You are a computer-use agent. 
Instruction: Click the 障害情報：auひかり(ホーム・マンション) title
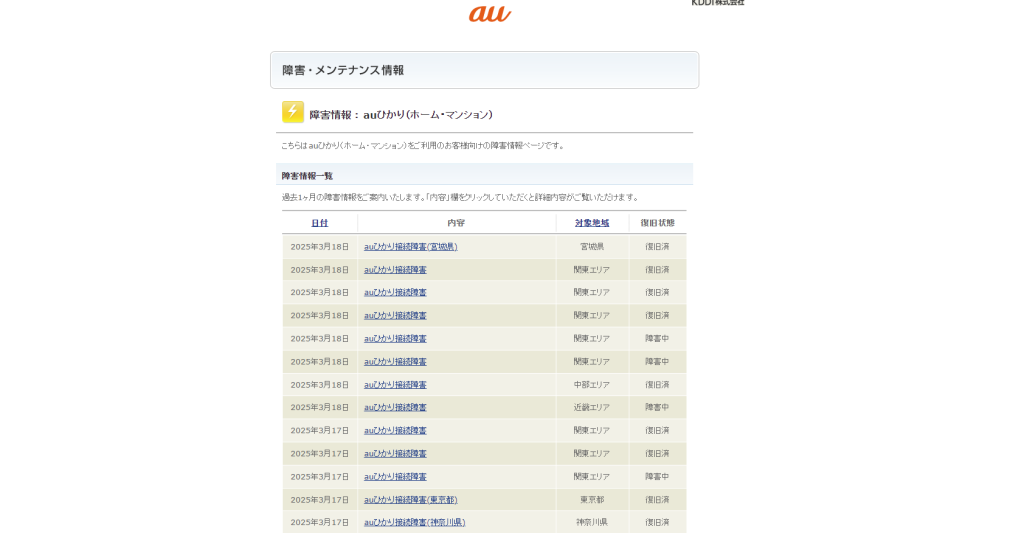coord(401,114)
